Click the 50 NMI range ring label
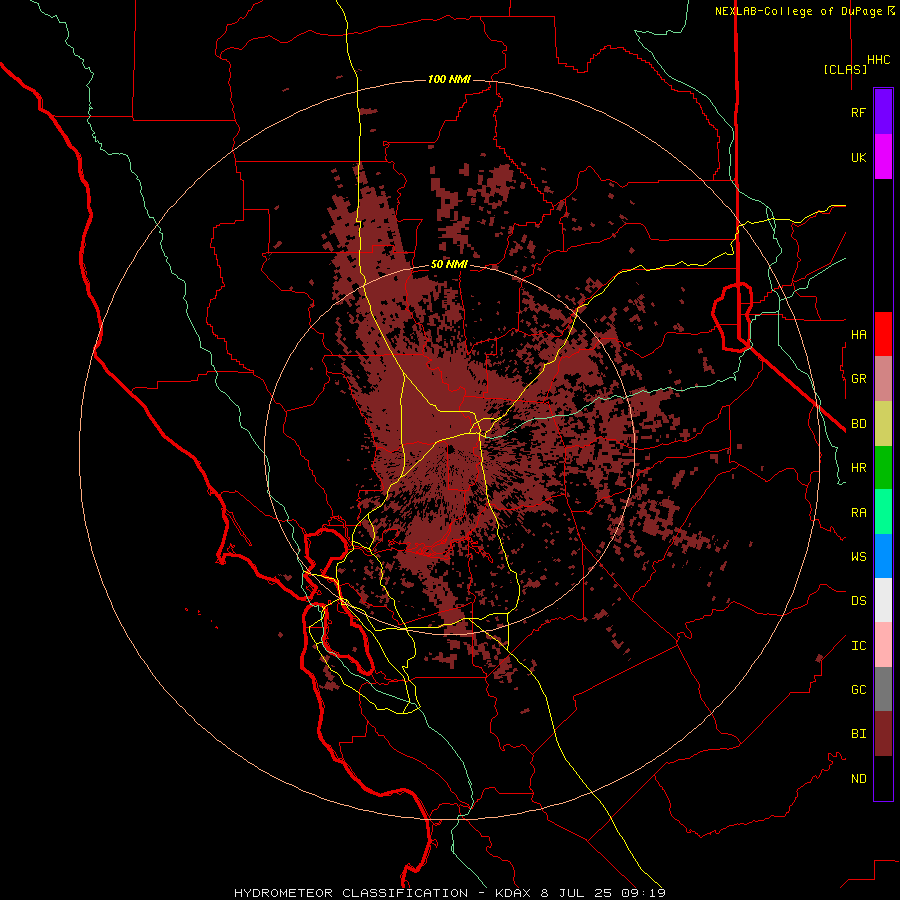 click(x=449, y=265)
